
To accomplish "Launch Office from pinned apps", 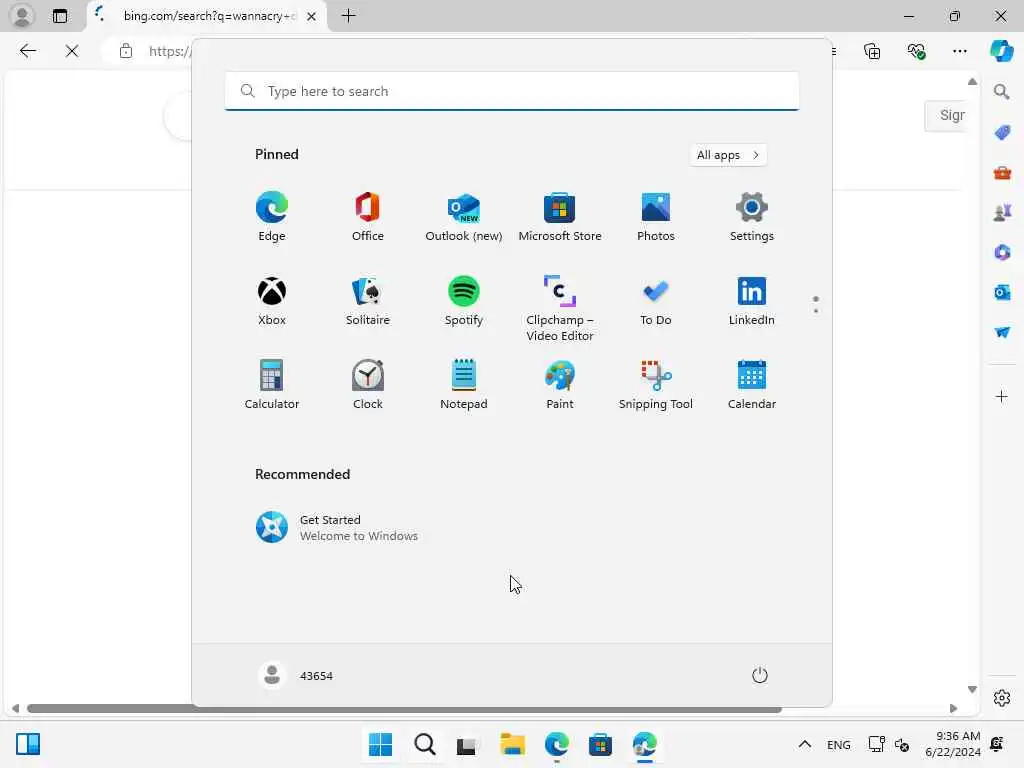I will click(368, 217).
